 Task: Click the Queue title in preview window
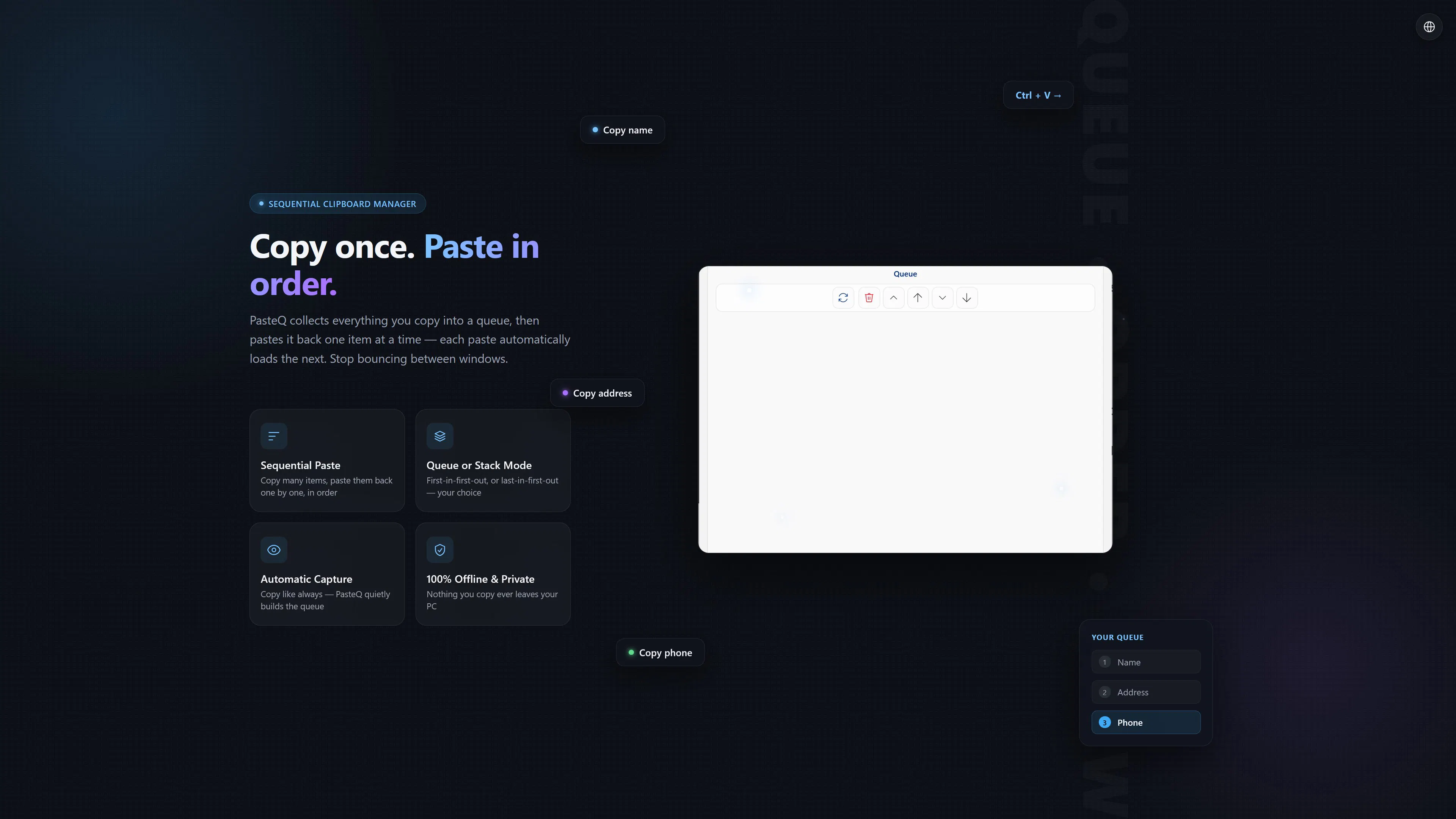(x=905, y=273)
